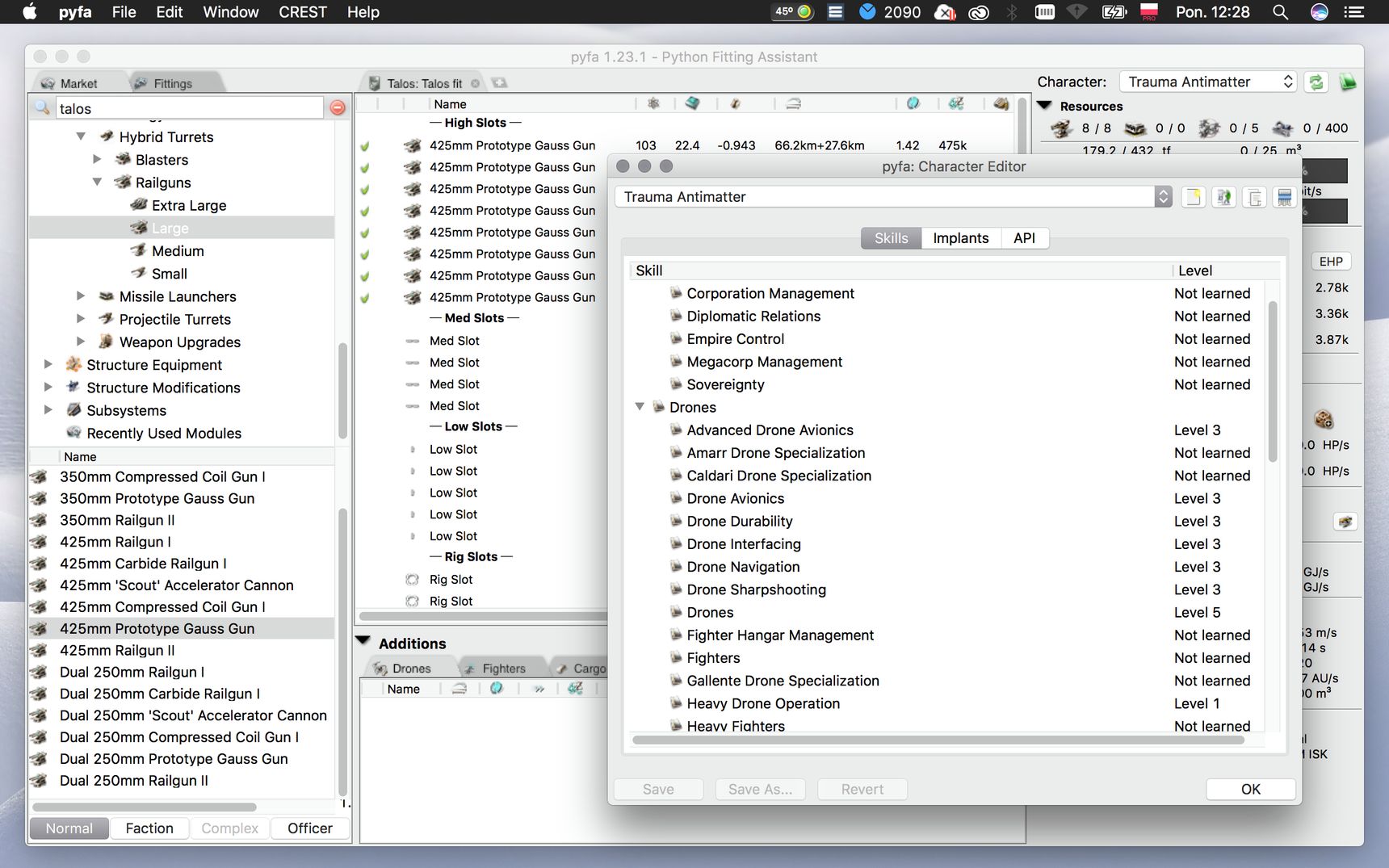
Task: Open a new fitting tab with the plus icon
Action: point(499,82)
